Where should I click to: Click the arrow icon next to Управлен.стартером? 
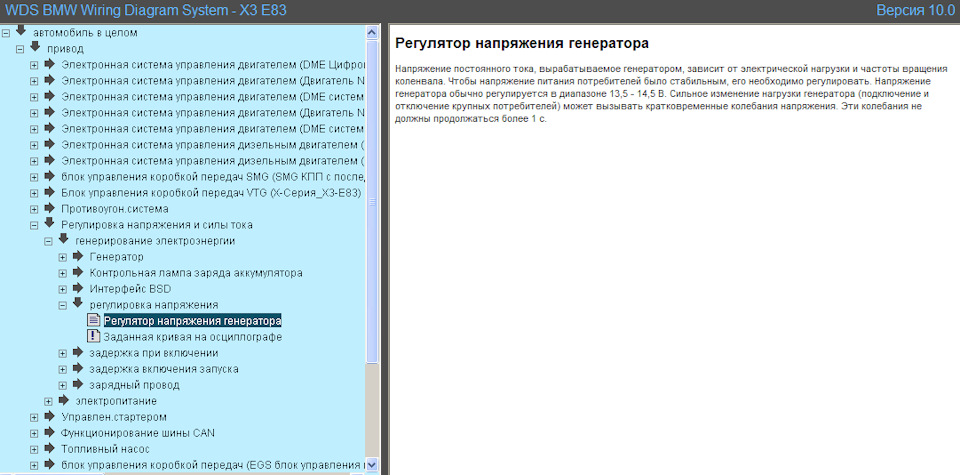click(x=50, y=416)
